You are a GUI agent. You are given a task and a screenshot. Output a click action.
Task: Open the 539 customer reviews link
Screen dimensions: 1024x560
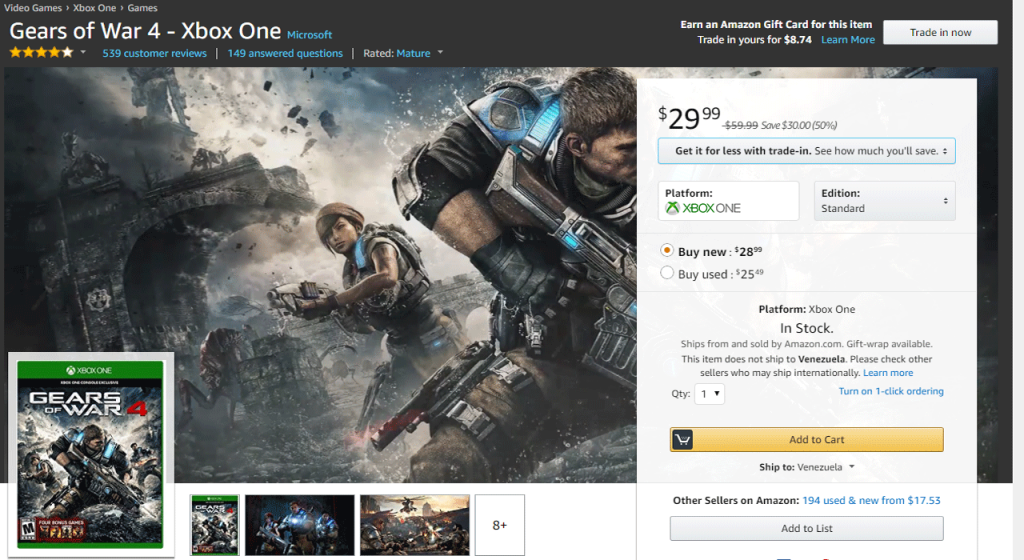click(154, 53)
